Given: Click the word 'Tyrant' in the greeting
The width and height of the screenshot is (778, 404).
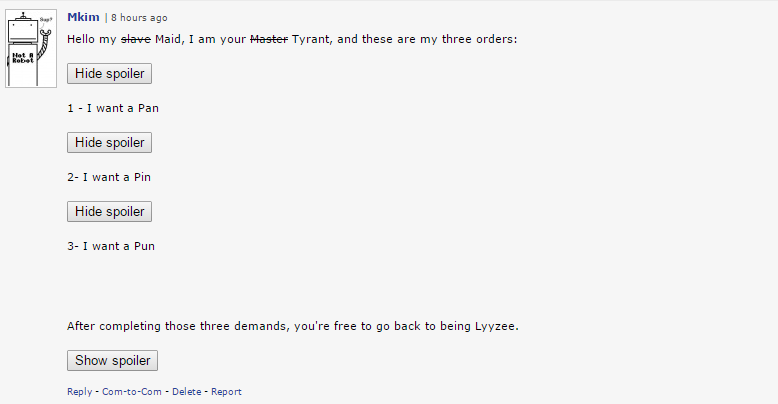Looking at the screenshot, I should [x=311, y=39].
